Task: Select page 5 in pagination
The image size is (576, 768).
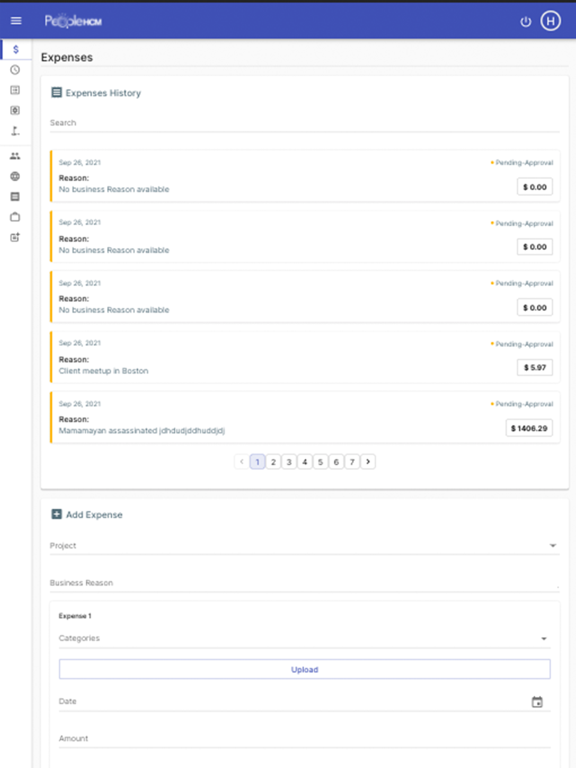Action: click(x=320, y=462)
